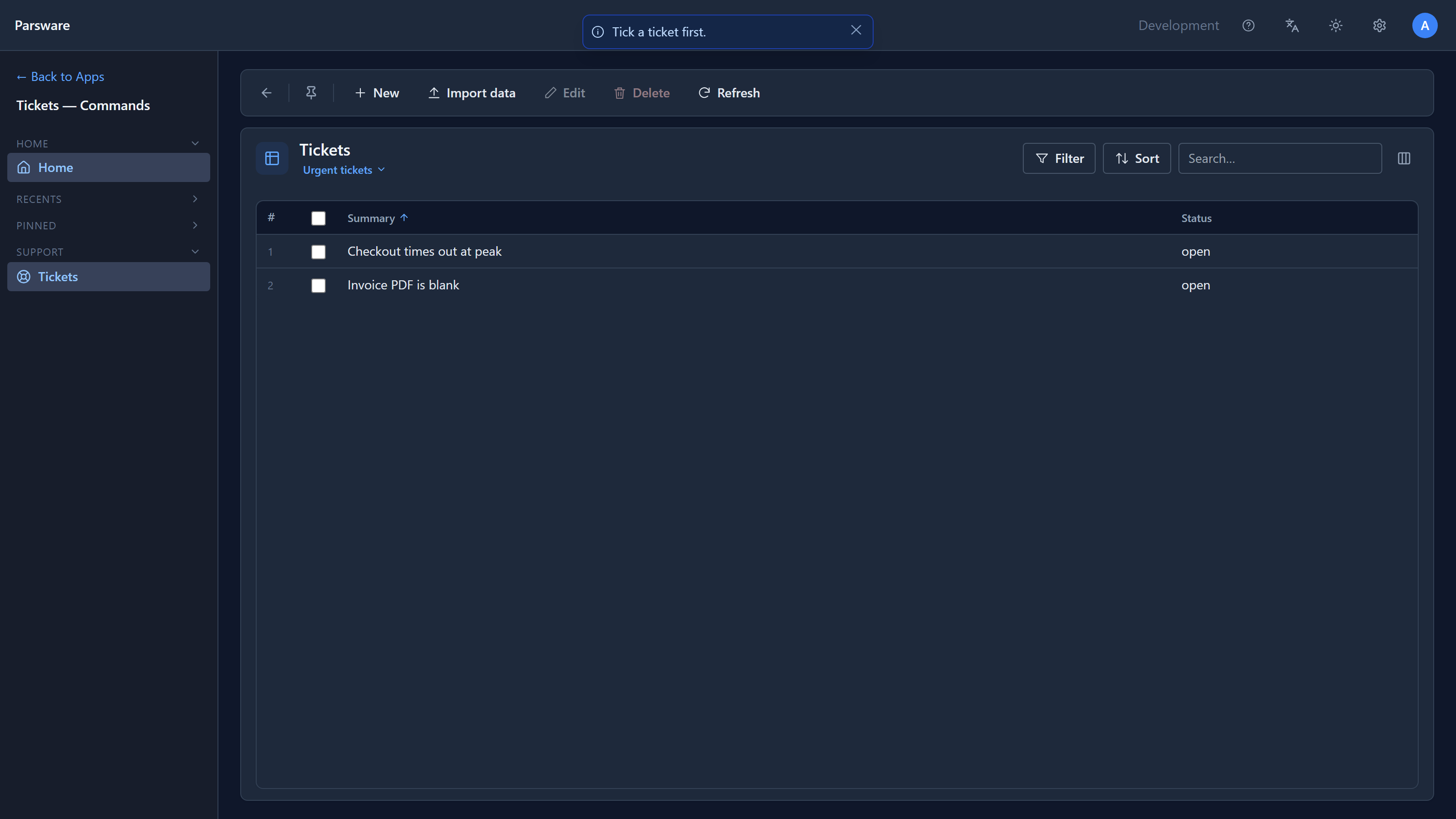Tick the select-all checkbox in header
Image resolution: width=1456 pixels, height=819 pixels.
click(x=318, y=218)
